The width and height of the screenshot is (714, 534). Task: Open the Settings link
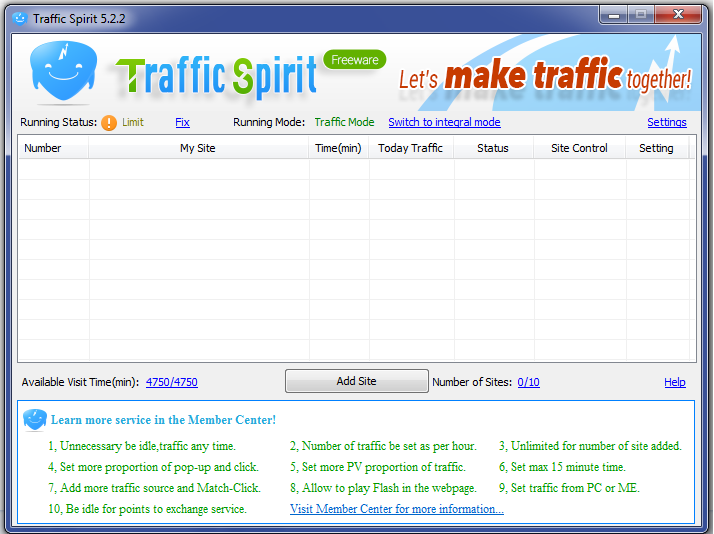click(667, 122)
